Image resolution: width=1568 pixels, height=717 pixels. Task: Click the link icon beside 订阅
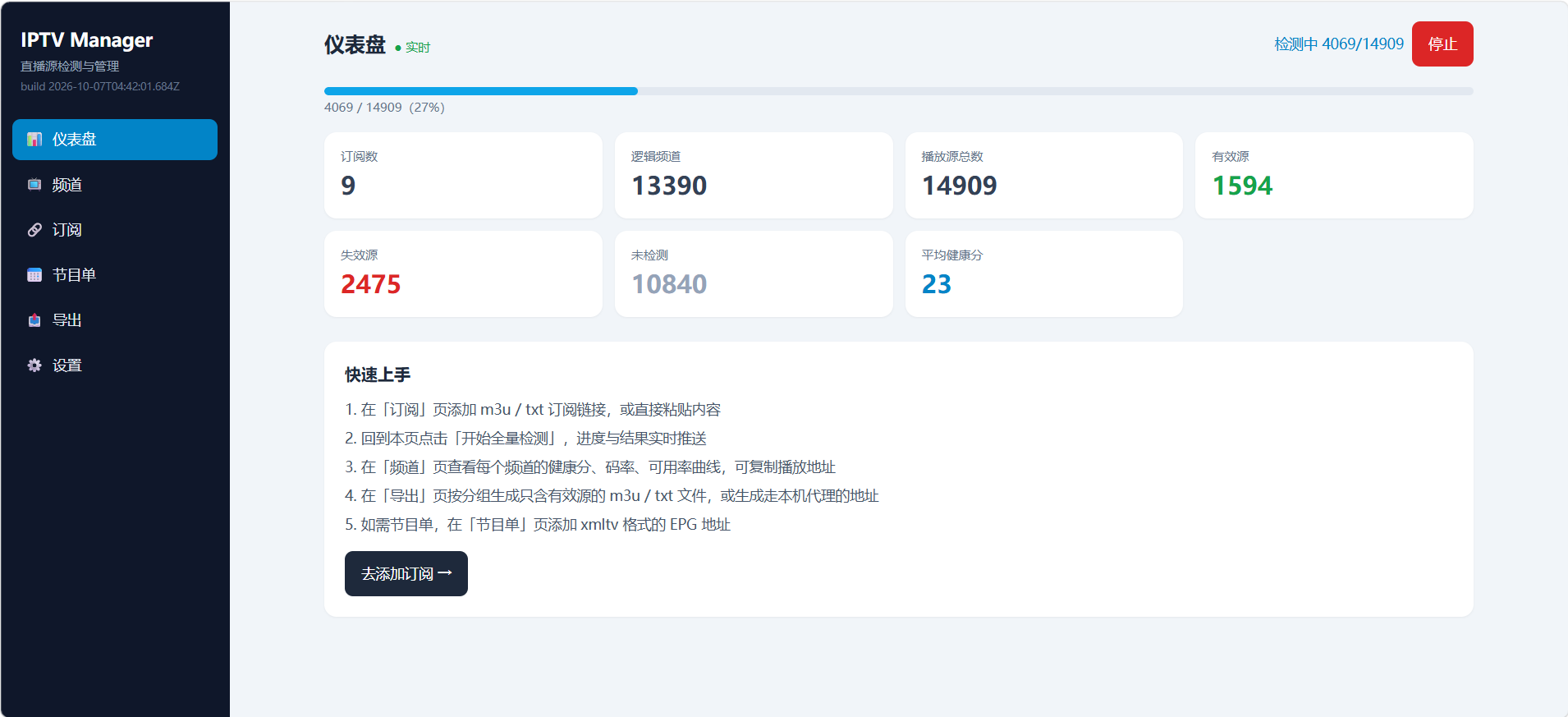pyautogui.click(x=34, y=230)
